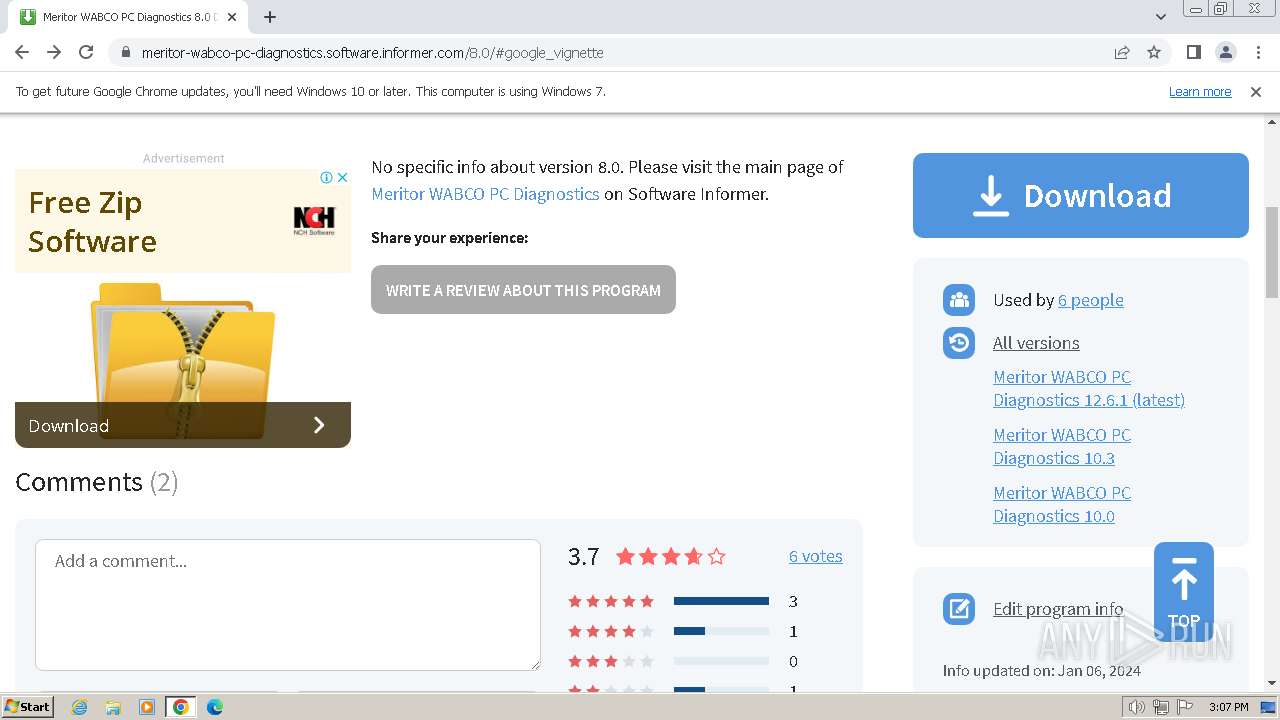This screenshot has width=1280, height=720.
Task: Click the page vertical scrollbar thumb
Action: 1272,252
